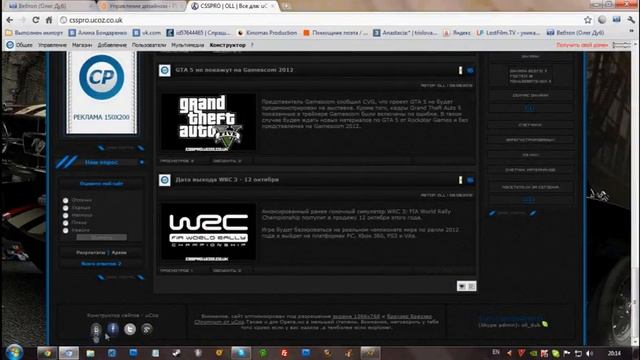Screen dimensions: 640x360
Task: Bookmark this page with the star icon
Action: [x=587, y=20]
